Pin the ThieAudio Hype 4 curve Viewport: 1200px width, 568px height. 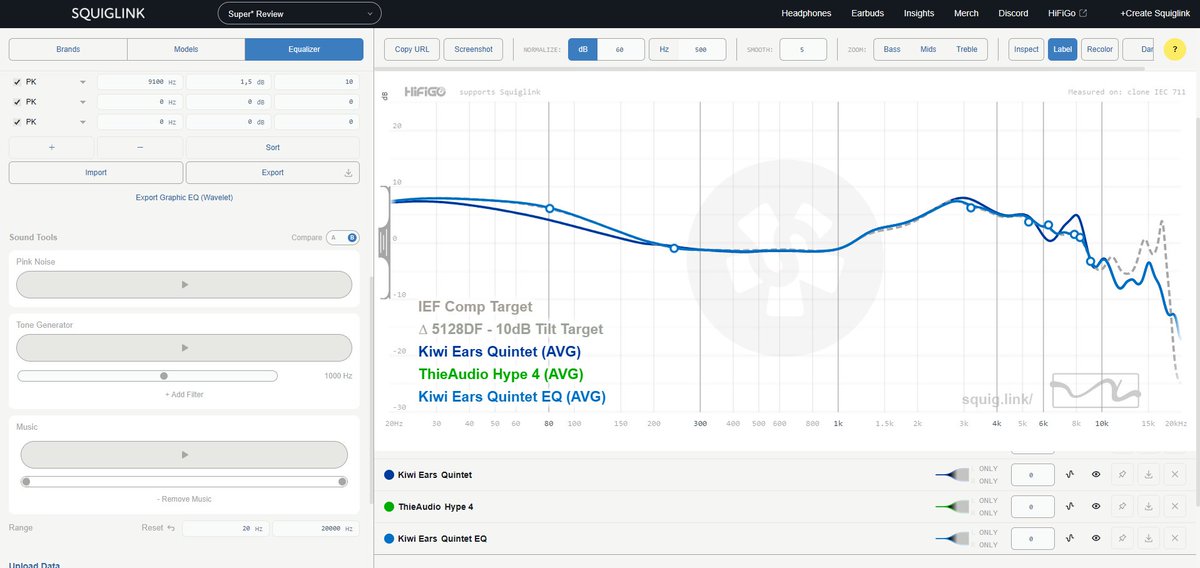coord(1123,507)
